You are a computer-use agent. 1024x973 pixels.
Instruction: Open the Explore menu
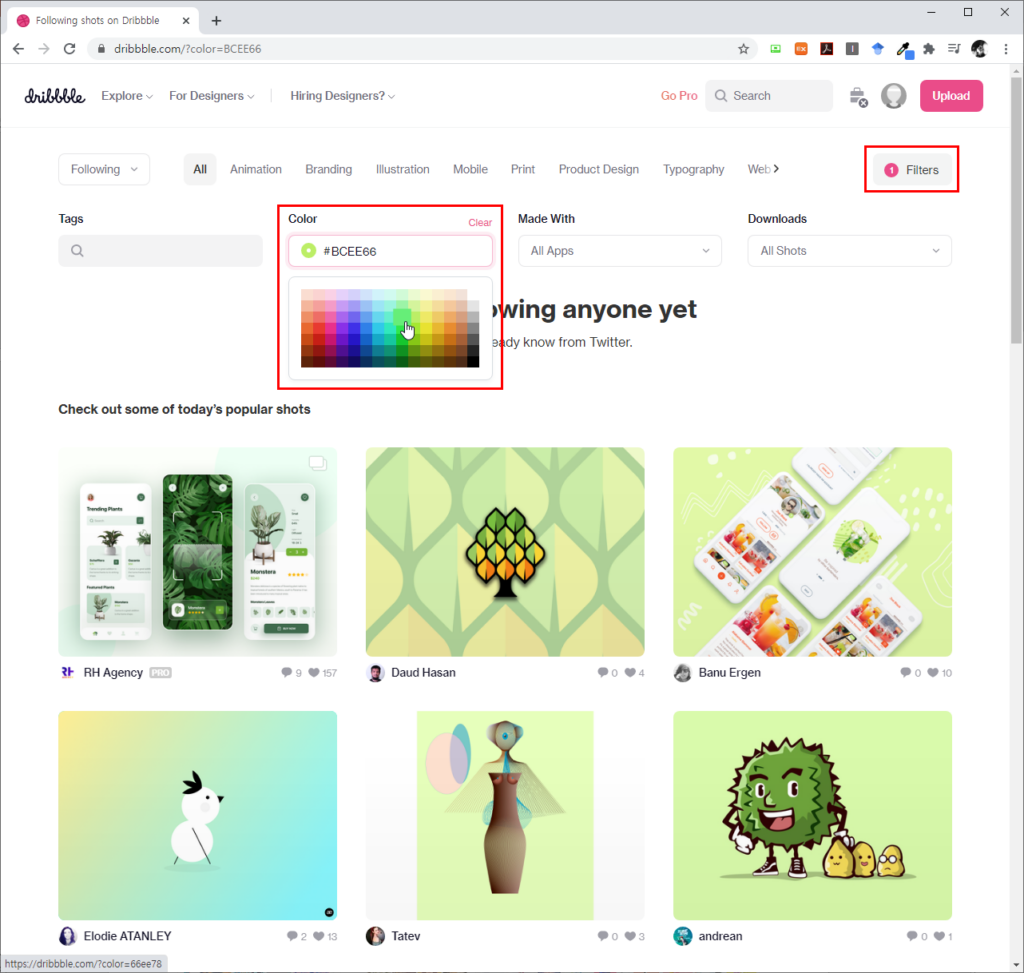coord(127,96)
